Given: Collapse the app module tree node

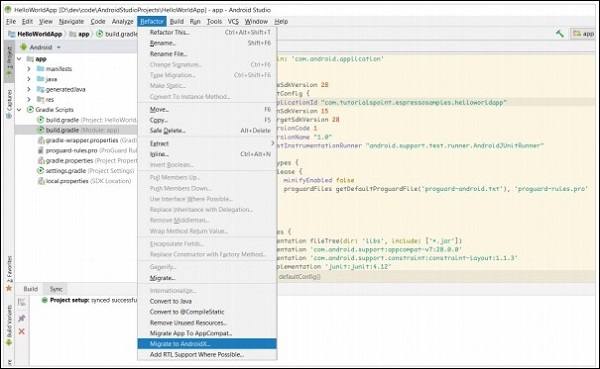Looking at the screenshot, I should coord(19,59).
